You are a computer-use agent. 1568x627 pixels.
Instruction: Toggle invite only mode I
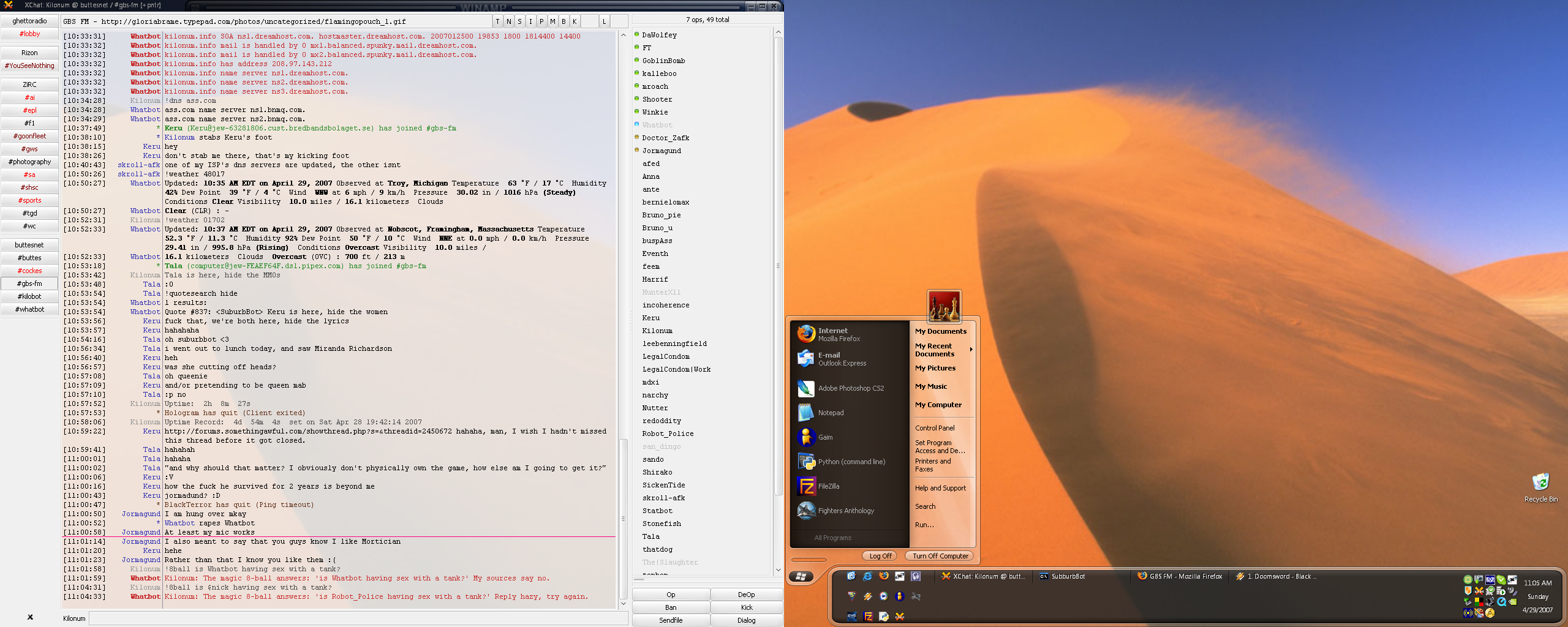[x=530, y=21]
